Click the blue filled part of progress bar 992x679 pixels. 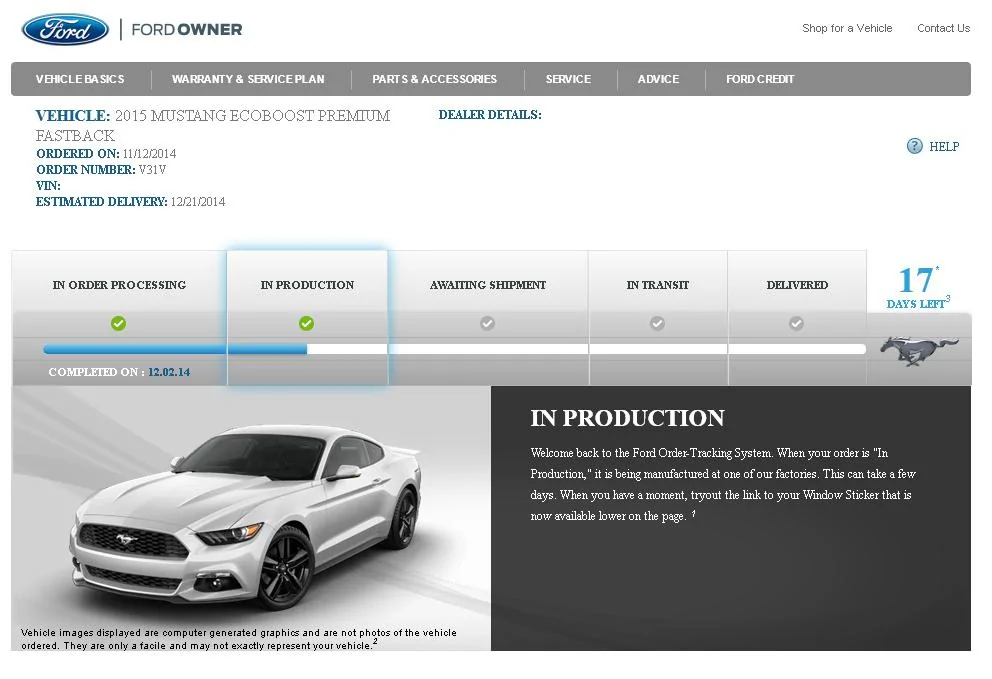[x=175, y=349]
